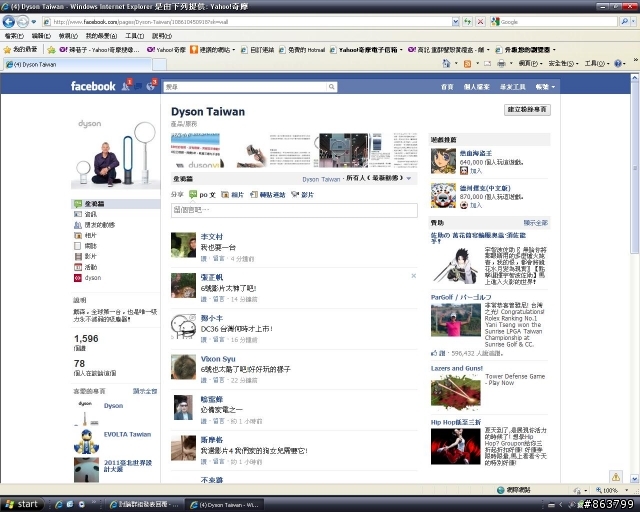Select the dyson item in left sidebar
Viewport: 640px width, 512px height.
116,278
